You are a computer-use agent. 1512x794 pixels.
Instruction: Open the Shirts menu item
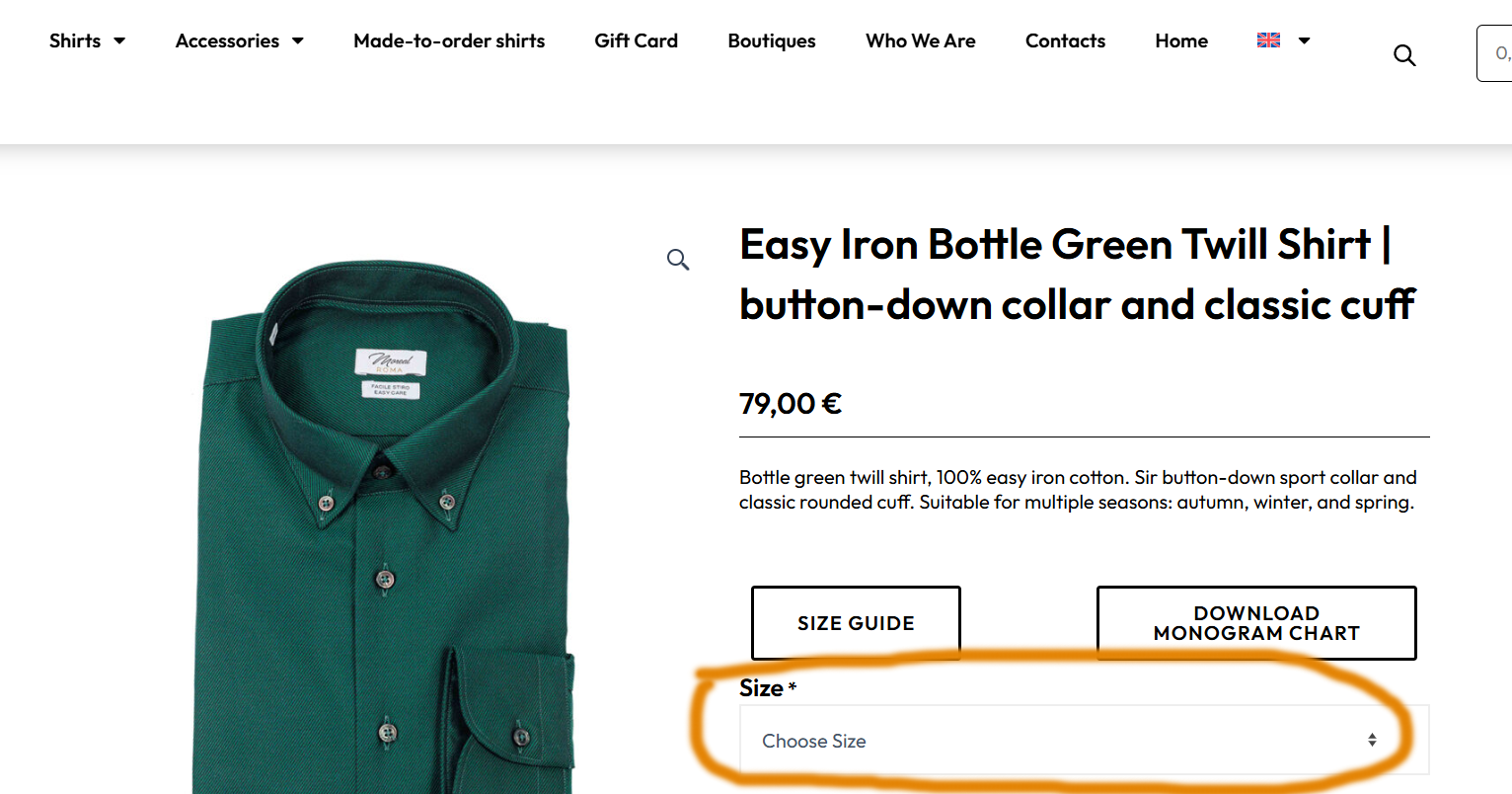[75, 40]
